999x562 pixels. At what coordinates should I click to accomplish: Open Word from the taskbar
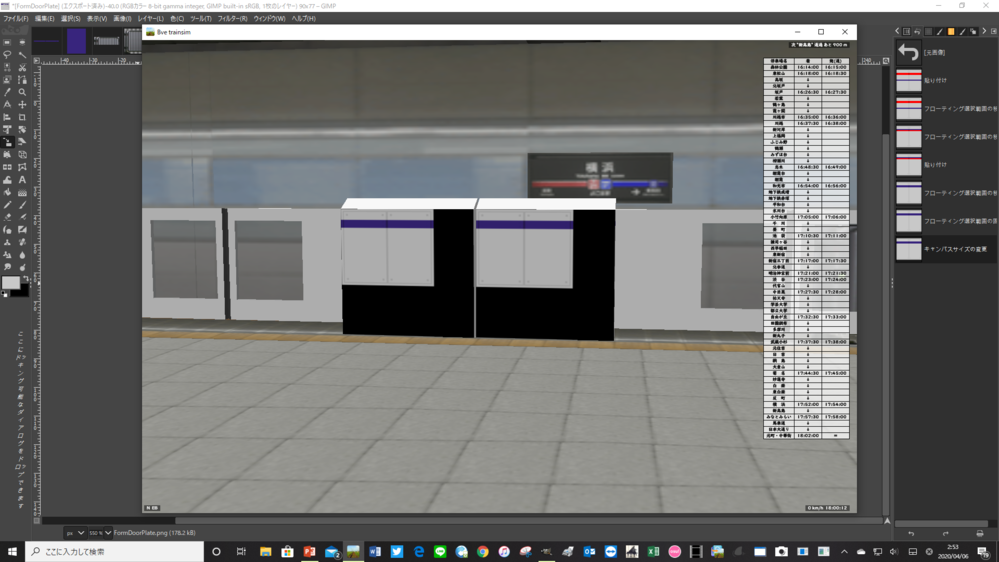click(375, 551)
